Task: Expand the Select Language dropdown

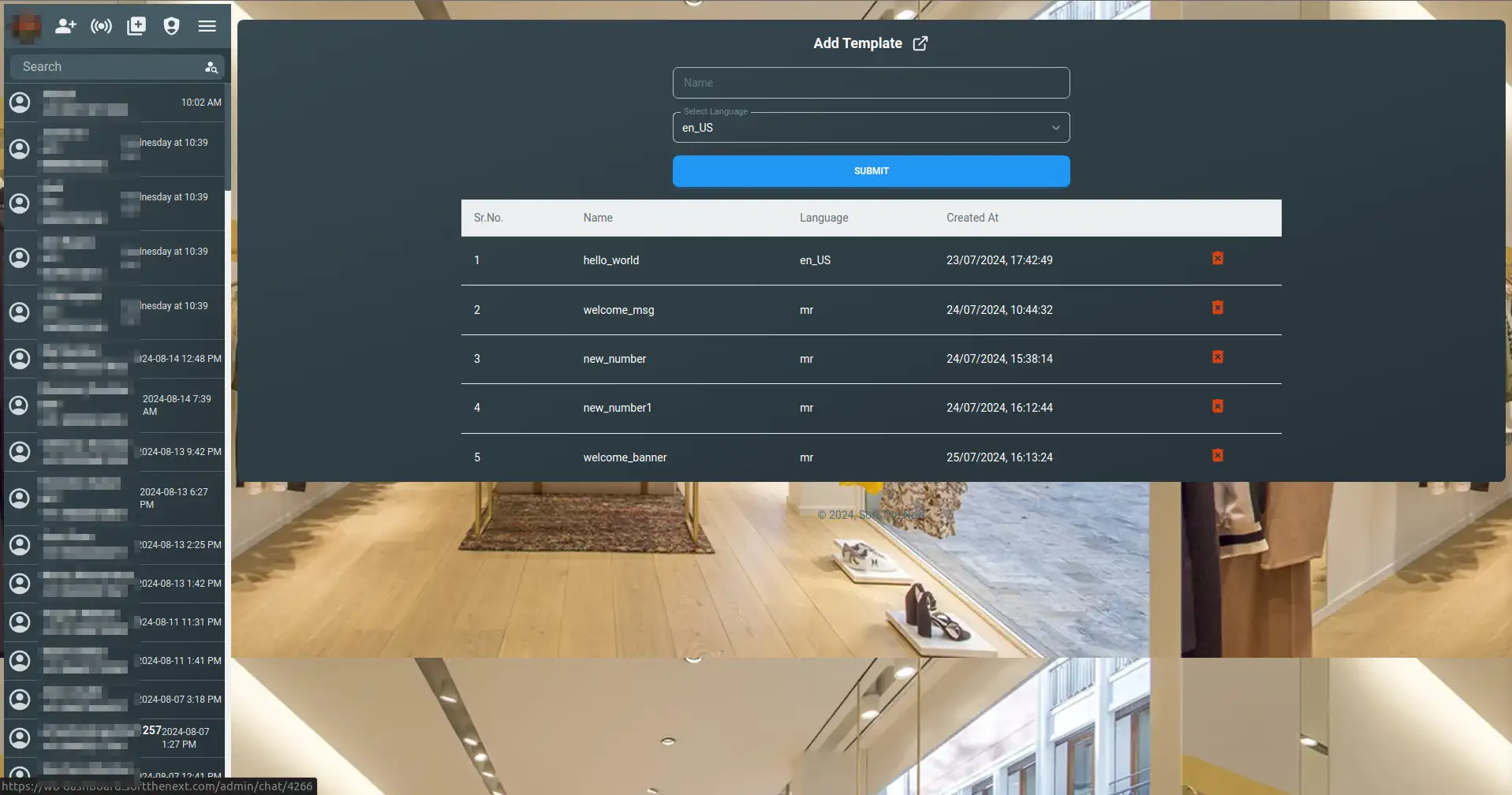Action: tap(871, 128)
